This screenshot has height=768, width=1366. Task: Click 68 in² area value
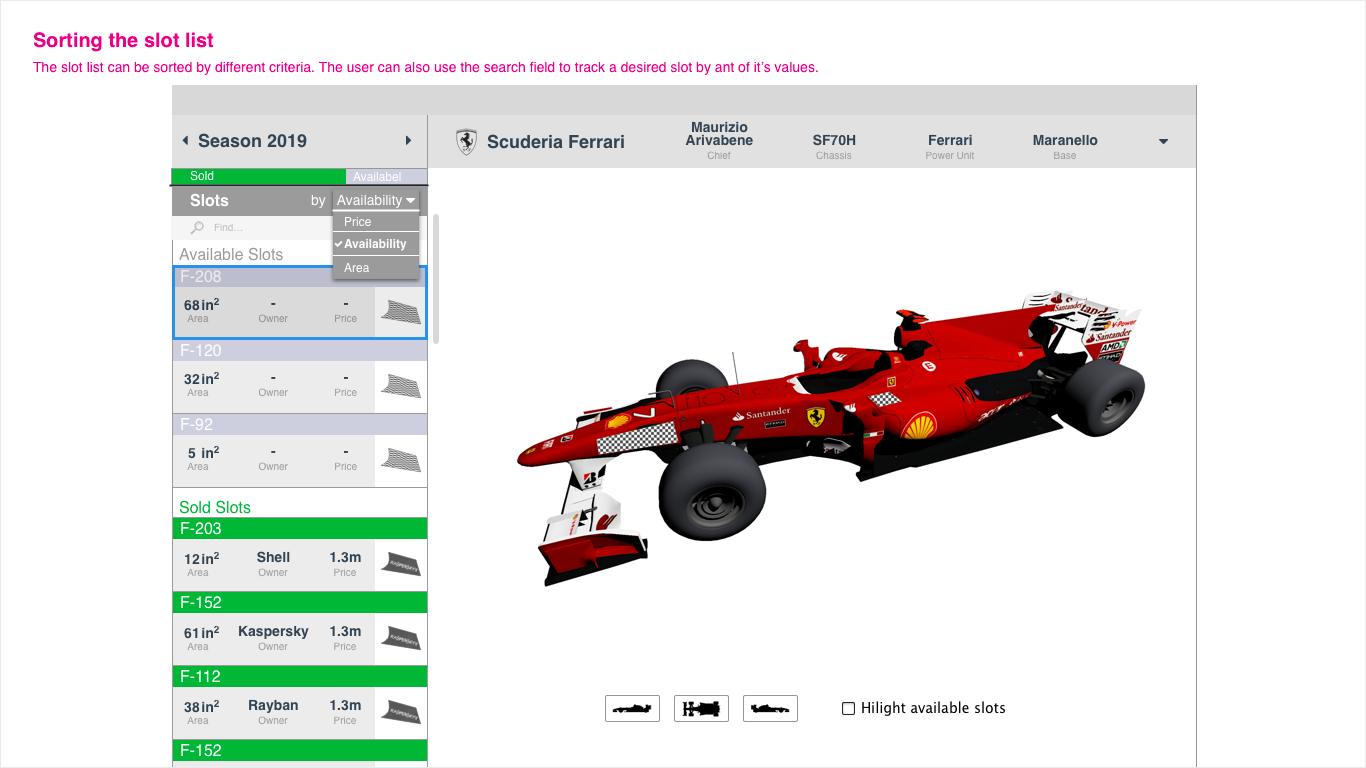coord(201,305)
